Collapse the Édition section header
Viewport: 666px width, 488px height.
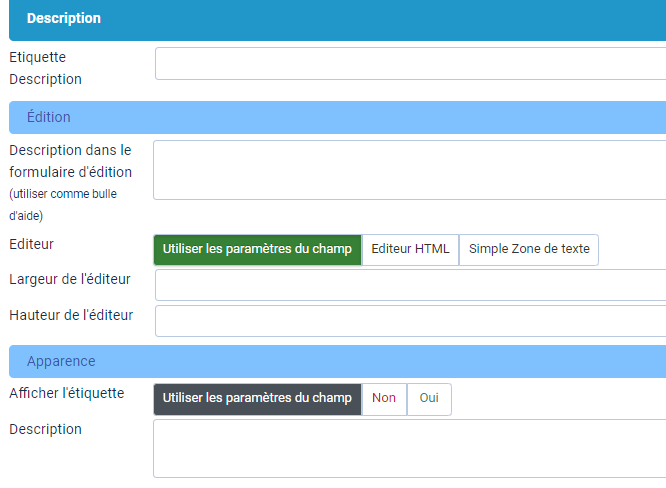pos(338,117)
